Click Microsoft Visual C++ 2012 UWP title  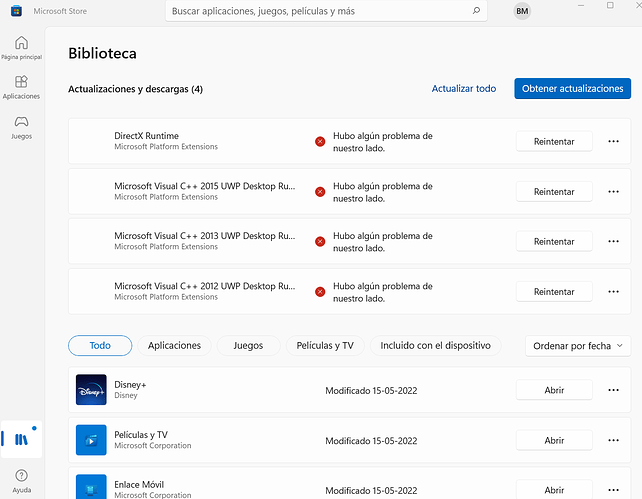click(205, 286)
